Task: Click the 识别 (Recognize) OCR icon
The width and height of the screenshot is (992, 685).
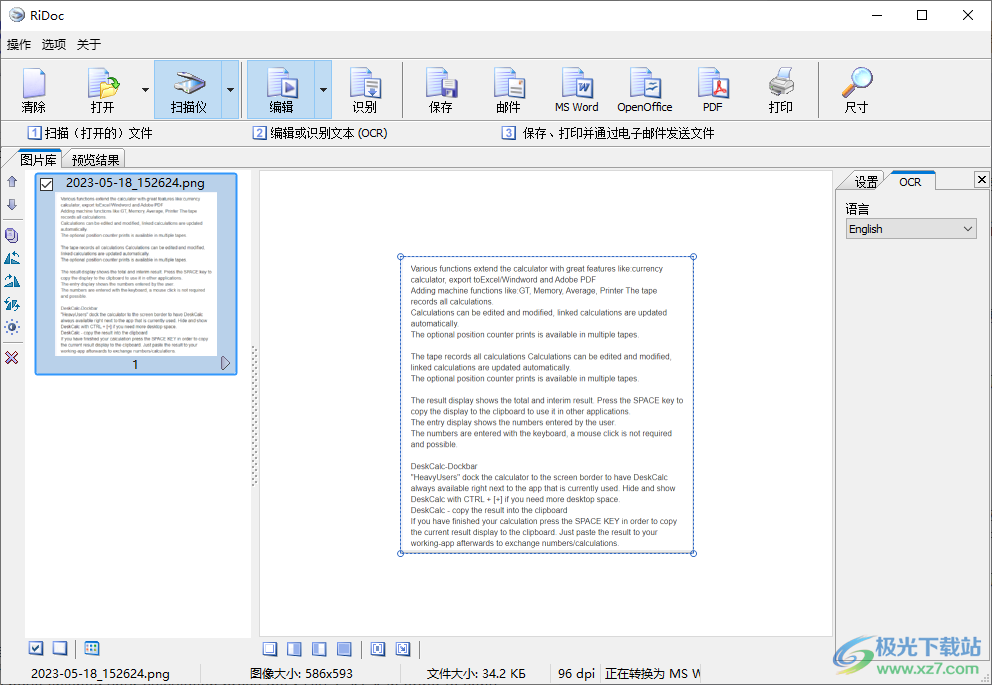Action: pos(364,90)
